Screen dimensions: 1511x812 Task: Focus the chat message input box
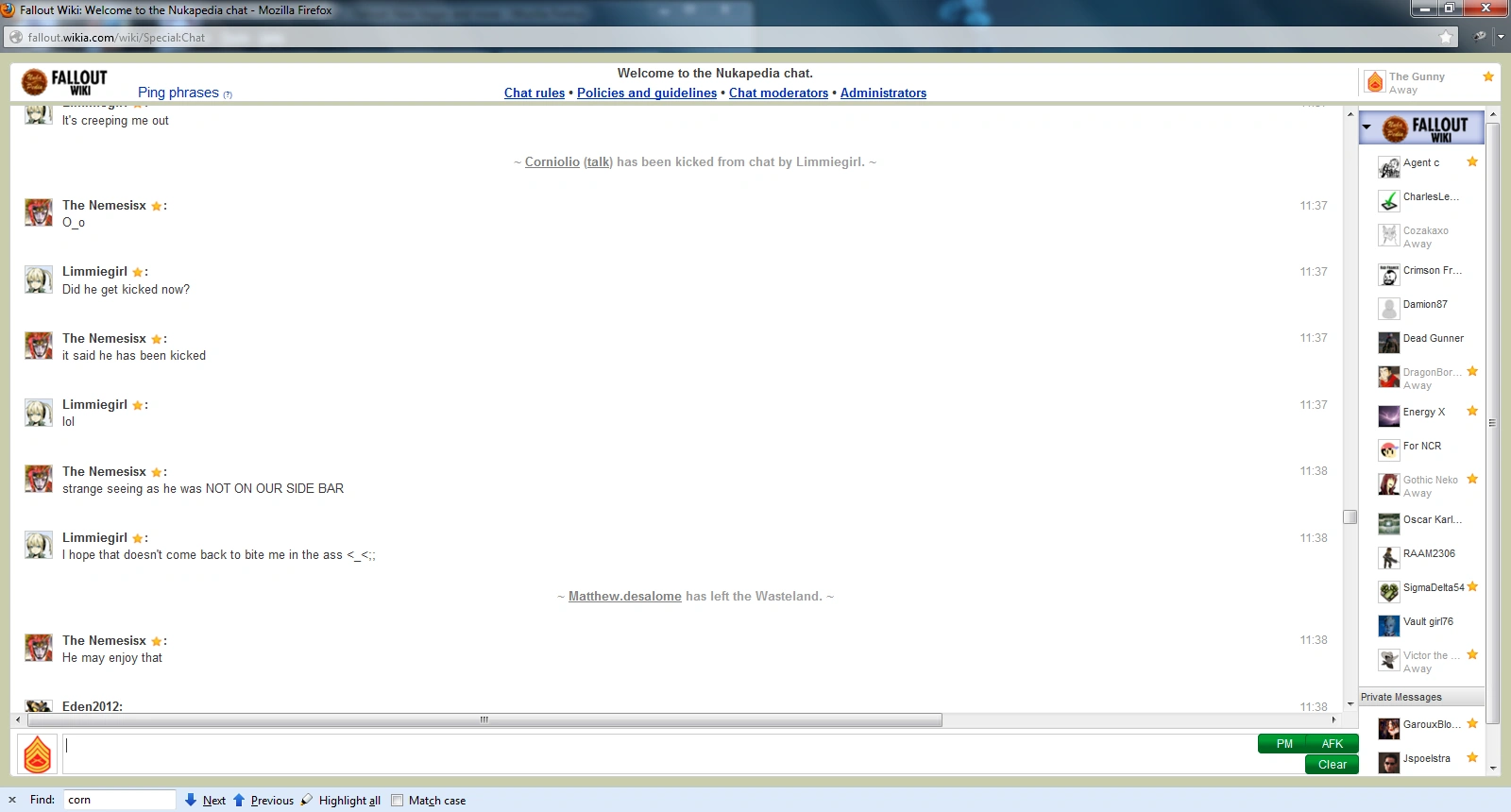pyautogui.click(x=659, y=754)
